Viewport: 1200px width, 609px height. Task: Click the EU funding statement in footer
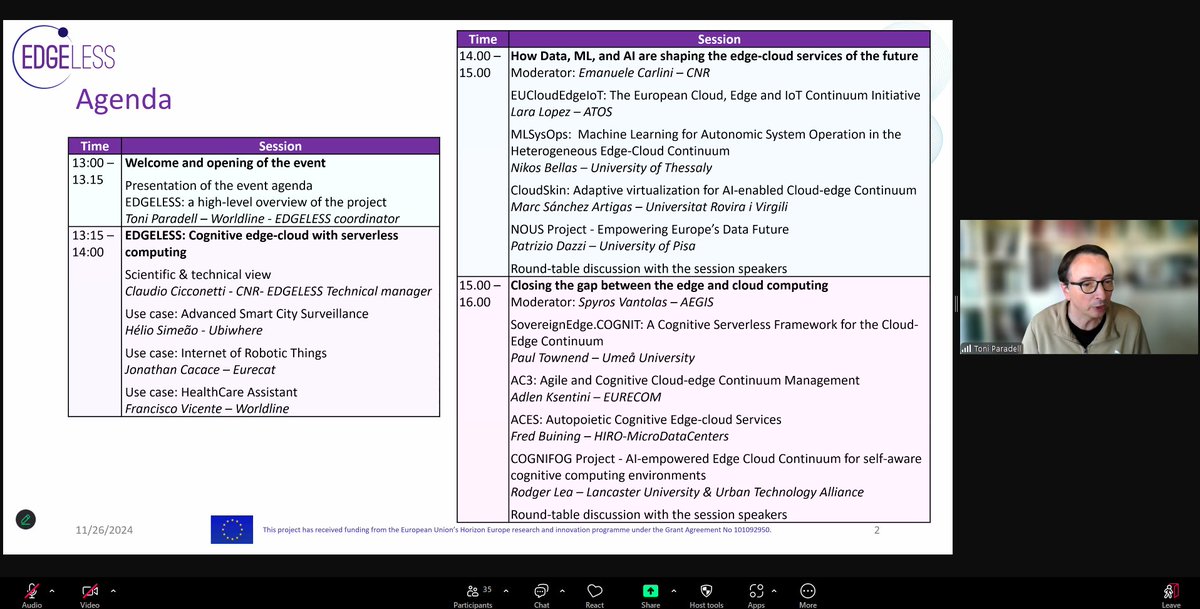click(517, 530)
